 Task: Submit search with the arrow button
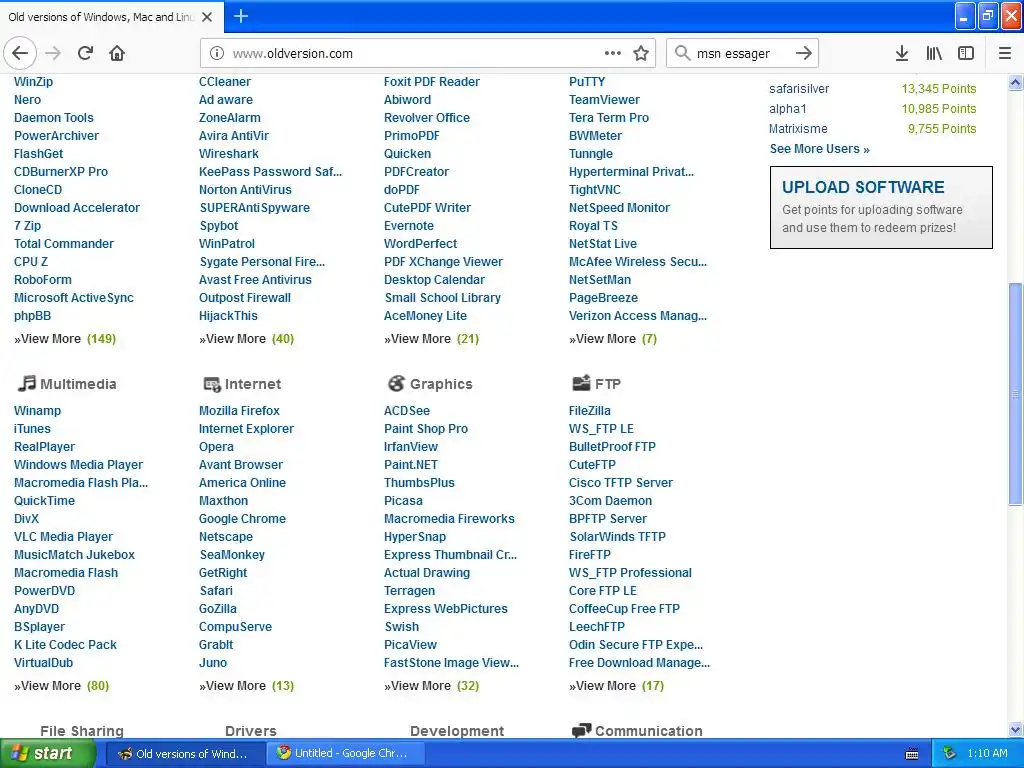(x=804, y=53)
